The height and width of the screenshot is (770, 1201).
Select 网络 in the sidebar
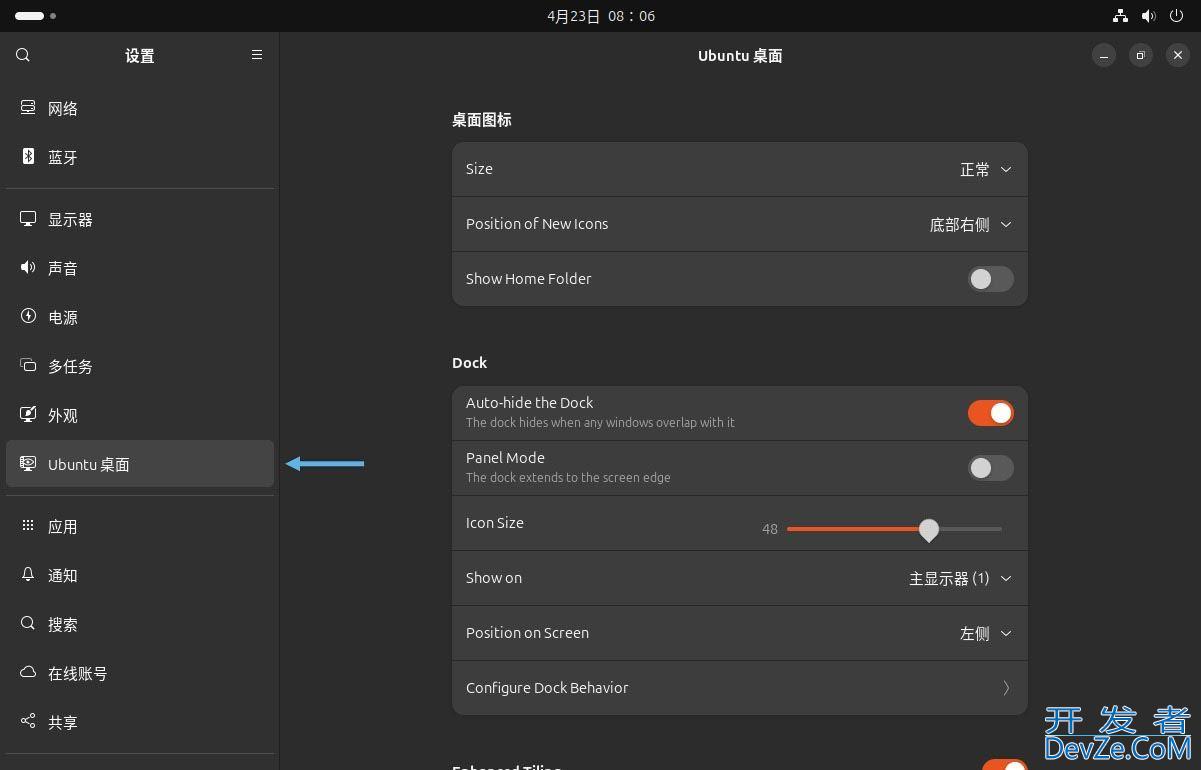140,108
